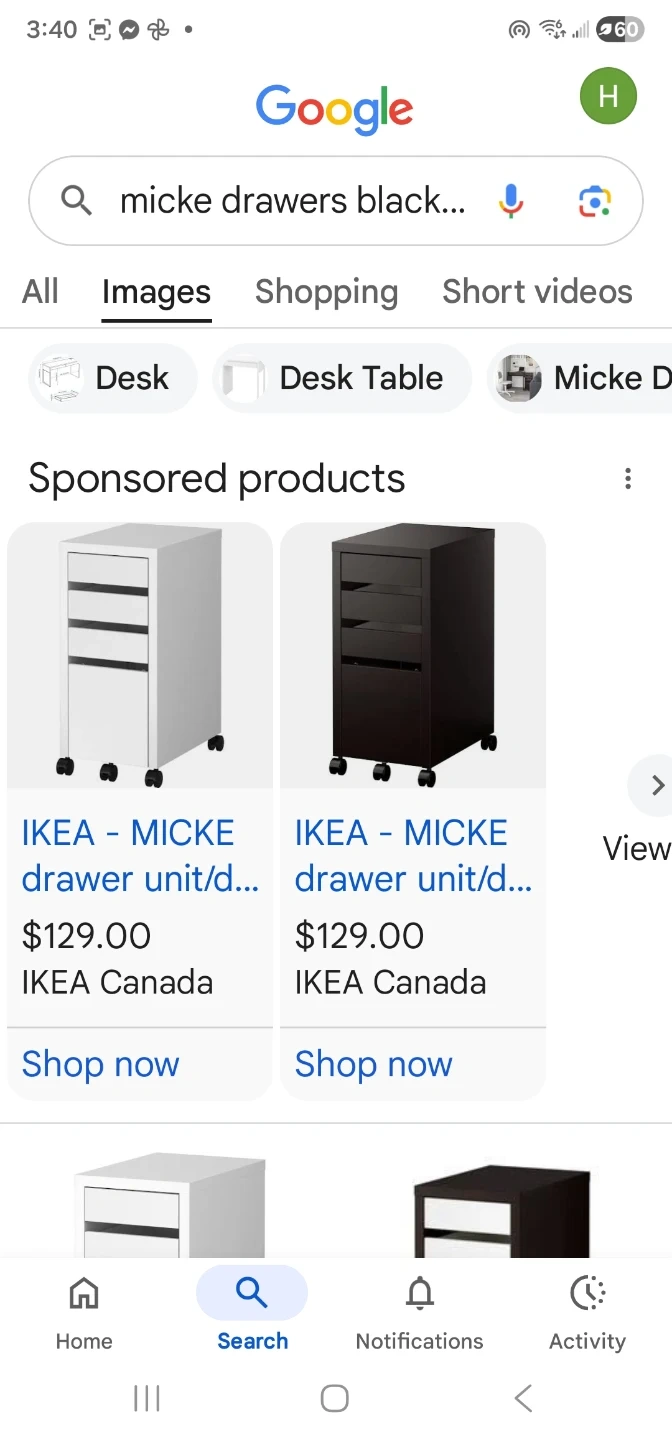Open the black MICKE drawer unit image

(x=413, y=655)
